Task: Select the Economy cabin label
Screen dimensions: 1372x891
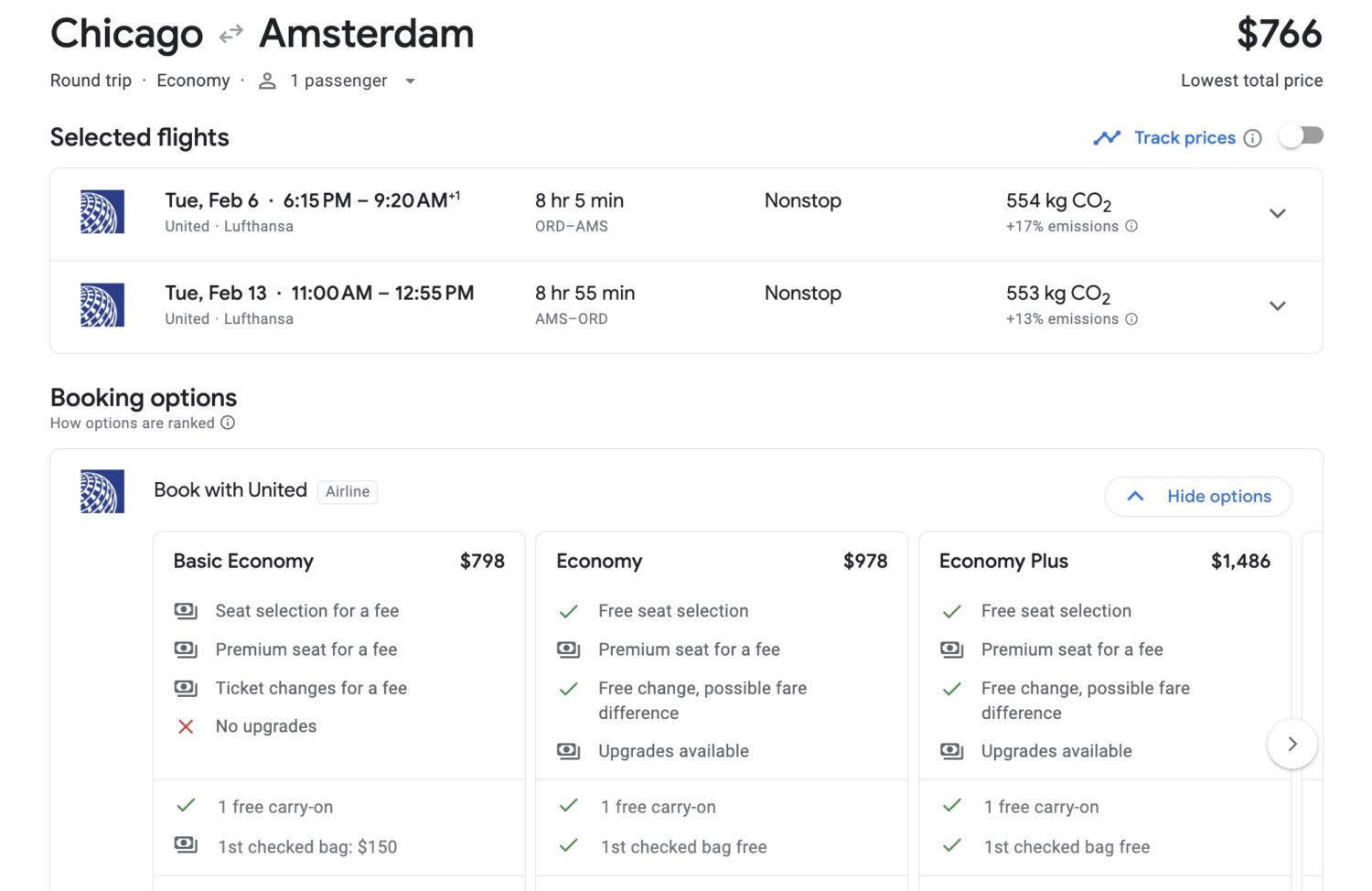Action: pyautogui.click(x=193, y=81)
